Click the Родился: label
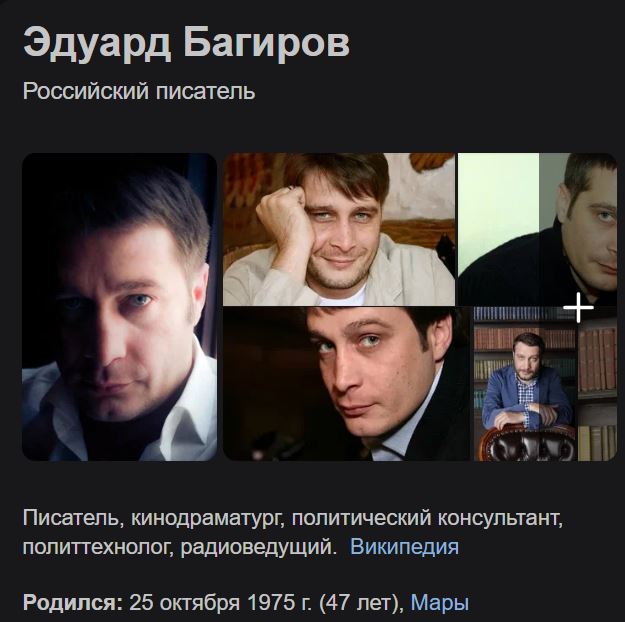Image resolution: width=625 pixels, height=622 pixels. (73, 602)
